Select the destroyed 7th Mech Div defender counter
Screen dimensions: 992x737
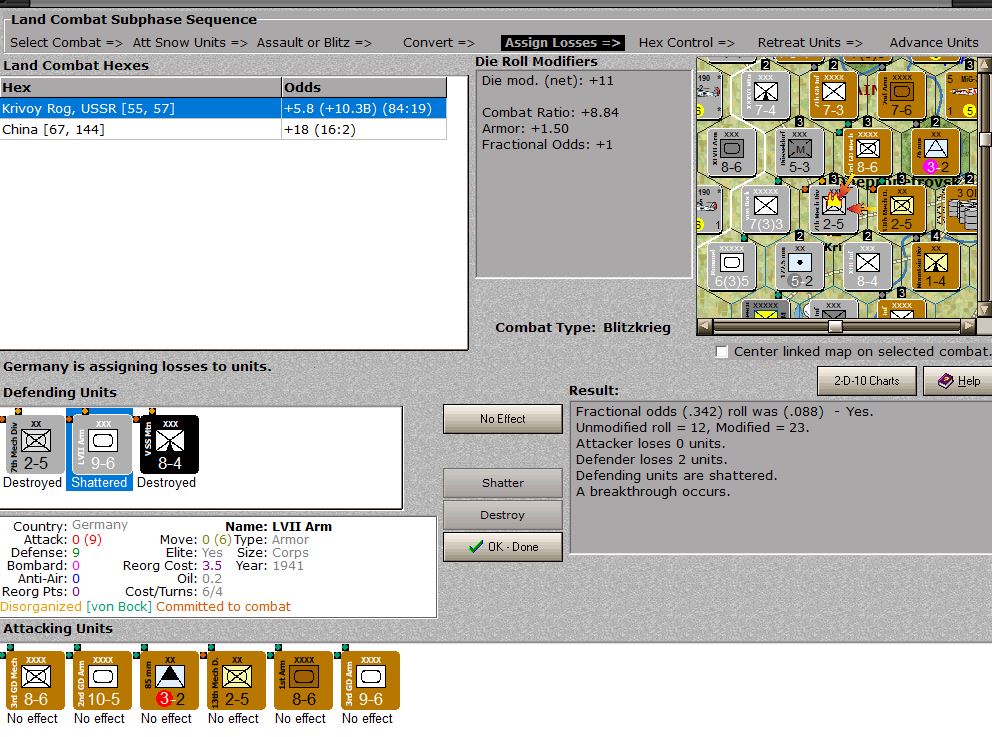click(35, 445)
